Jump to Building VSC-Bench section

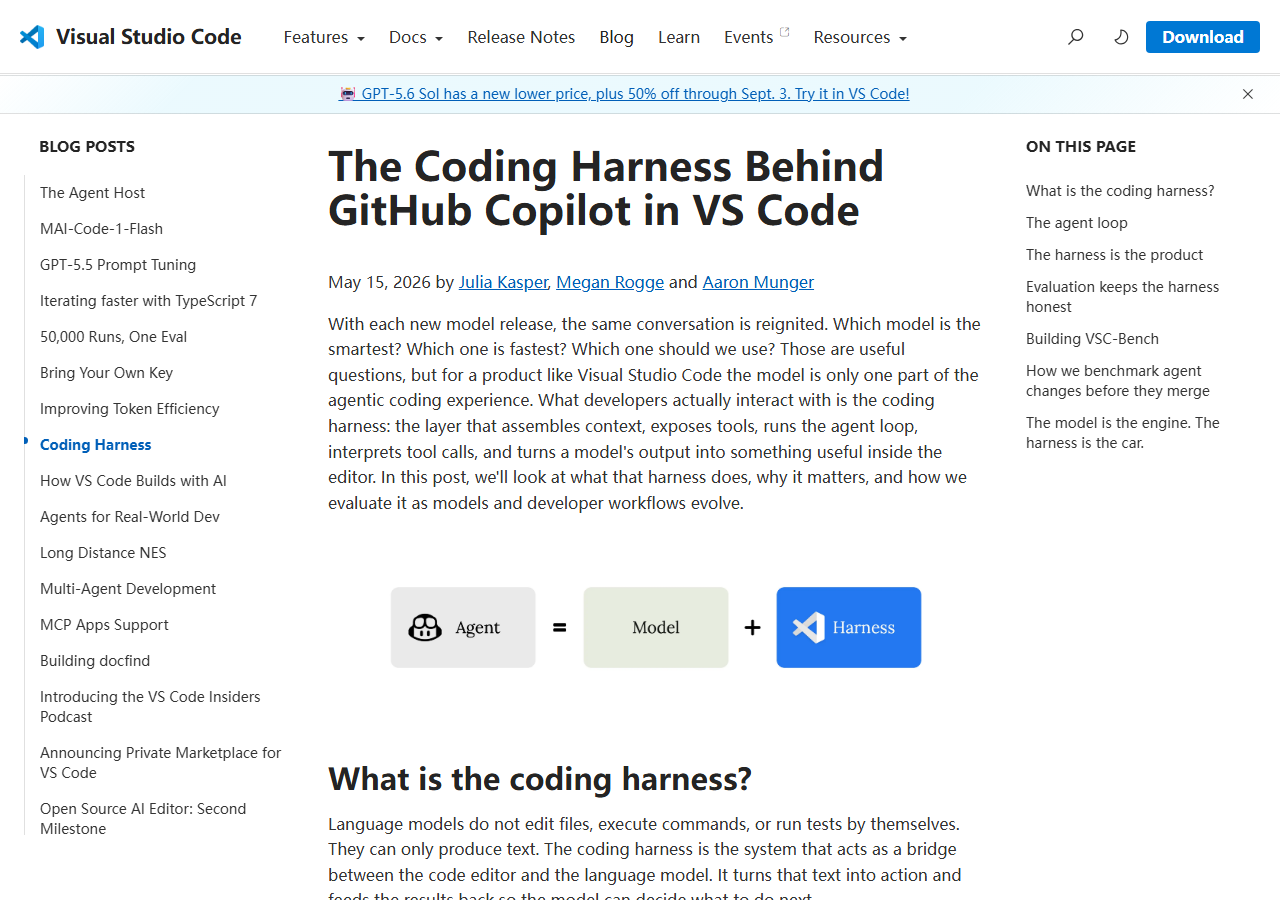(1092, 339)
